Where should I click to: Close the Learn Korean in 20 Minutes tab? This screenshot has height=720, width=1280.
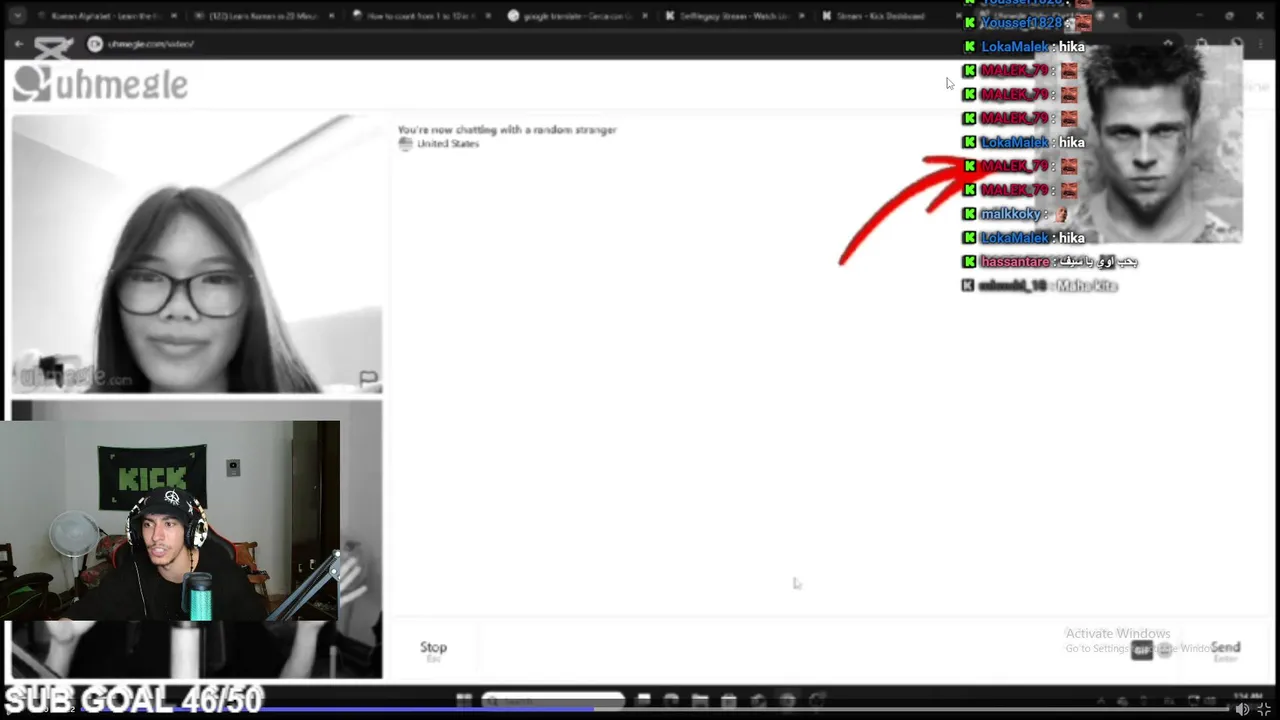click(332, 16)
